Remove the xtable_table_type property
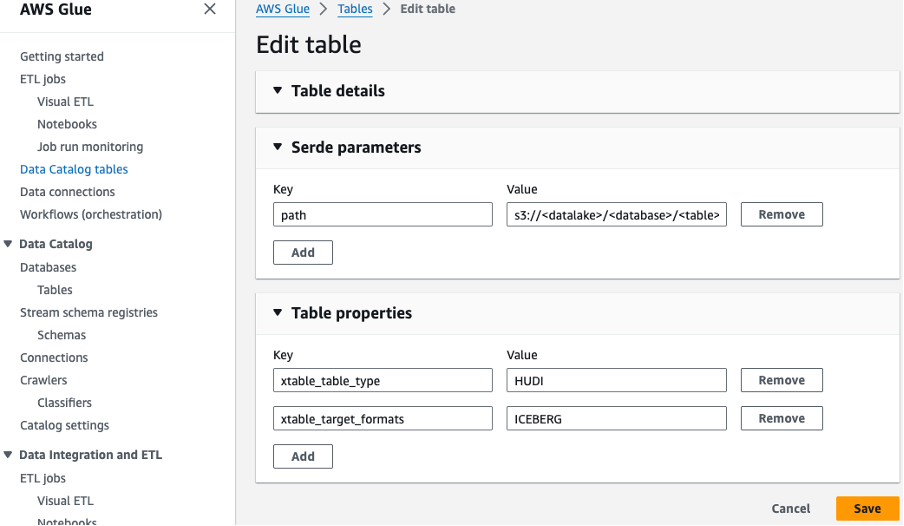 (781, 380)
